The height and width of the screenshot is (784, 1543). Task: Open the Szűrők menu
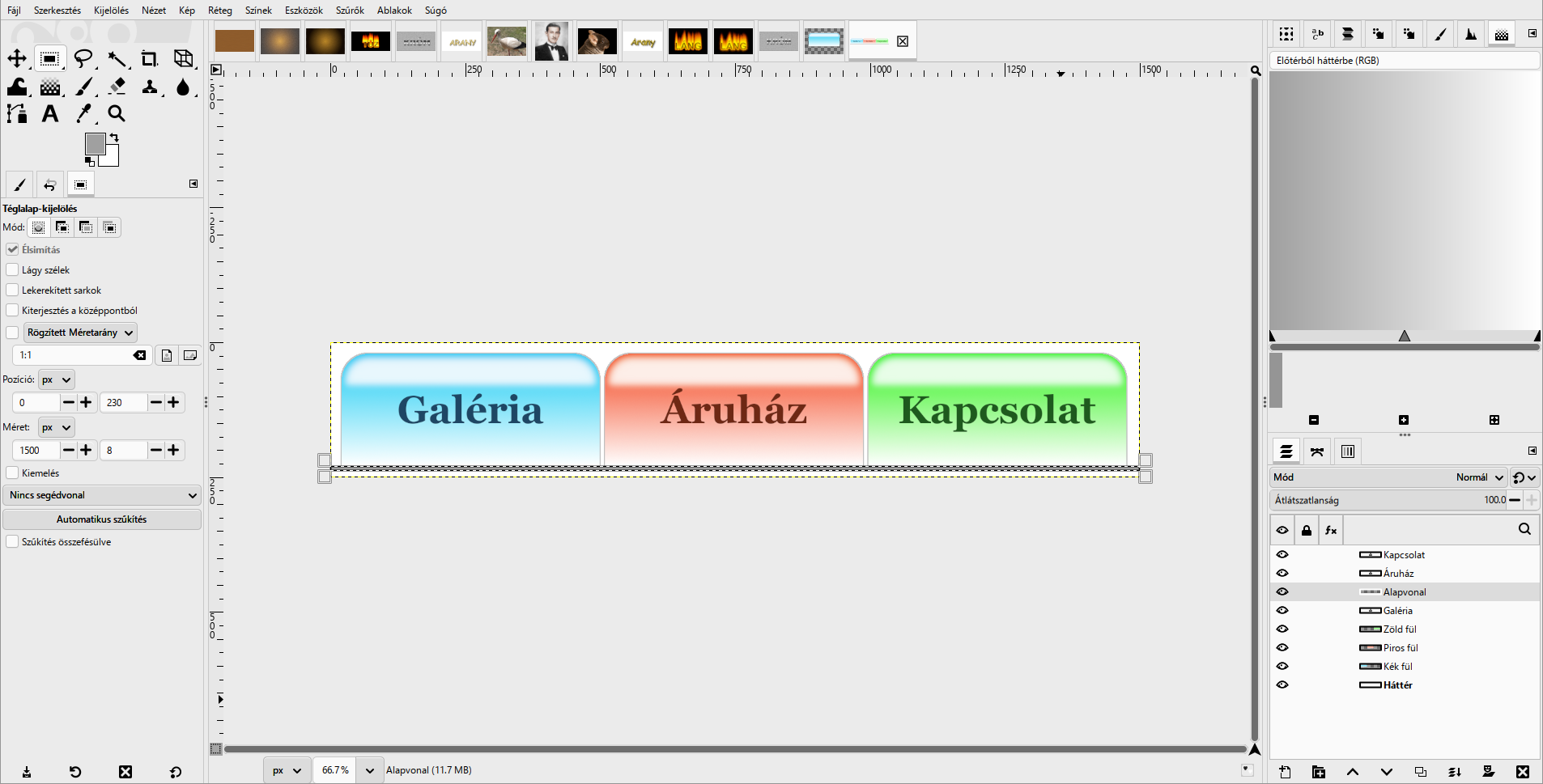point(350,11)
